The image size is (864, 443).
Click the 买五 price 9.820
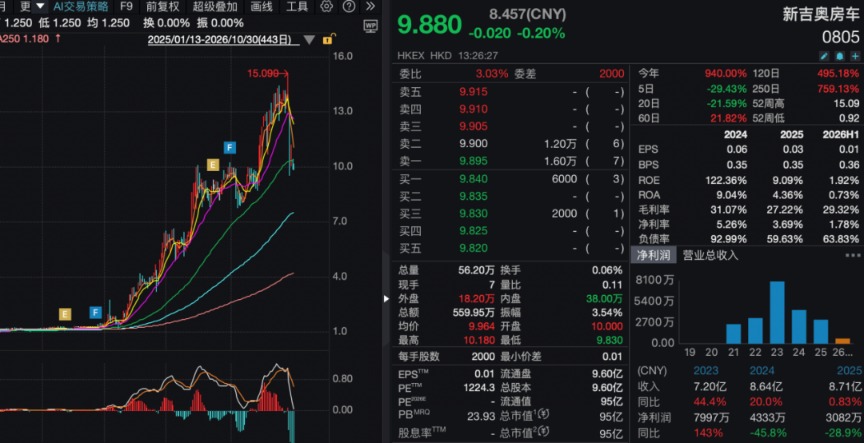(473, 248)
